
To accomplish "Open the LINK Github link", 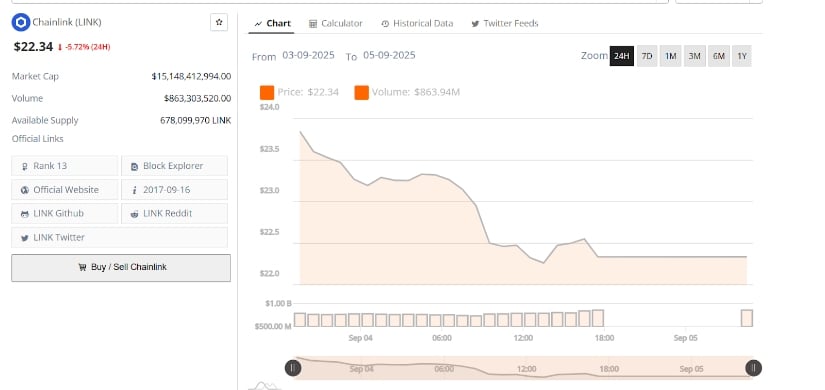I will click(x=65, y=214).
